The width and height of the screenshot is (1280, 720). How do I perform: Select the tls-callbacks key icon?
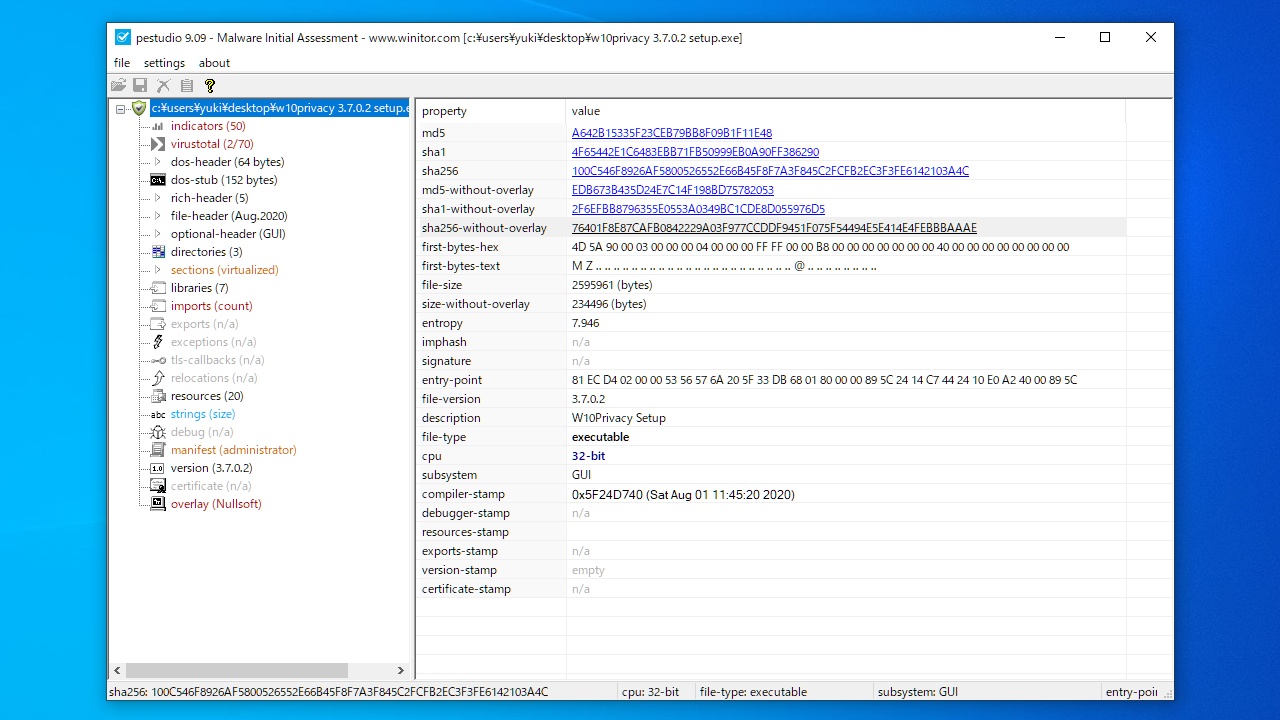pyautogui.click(x=158, y=360)
